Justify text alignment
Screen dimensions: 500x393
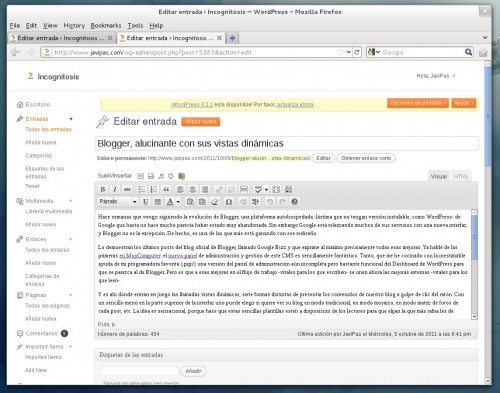pyautogui.click(x=158, y=201)
